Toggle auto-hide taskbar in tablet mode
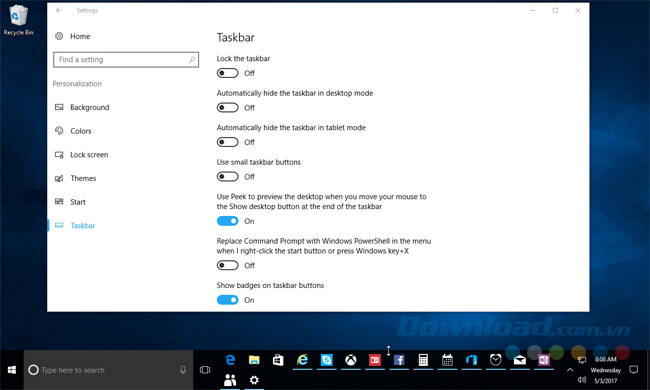The height and width of the screenshot is (390, 650). 228,142
